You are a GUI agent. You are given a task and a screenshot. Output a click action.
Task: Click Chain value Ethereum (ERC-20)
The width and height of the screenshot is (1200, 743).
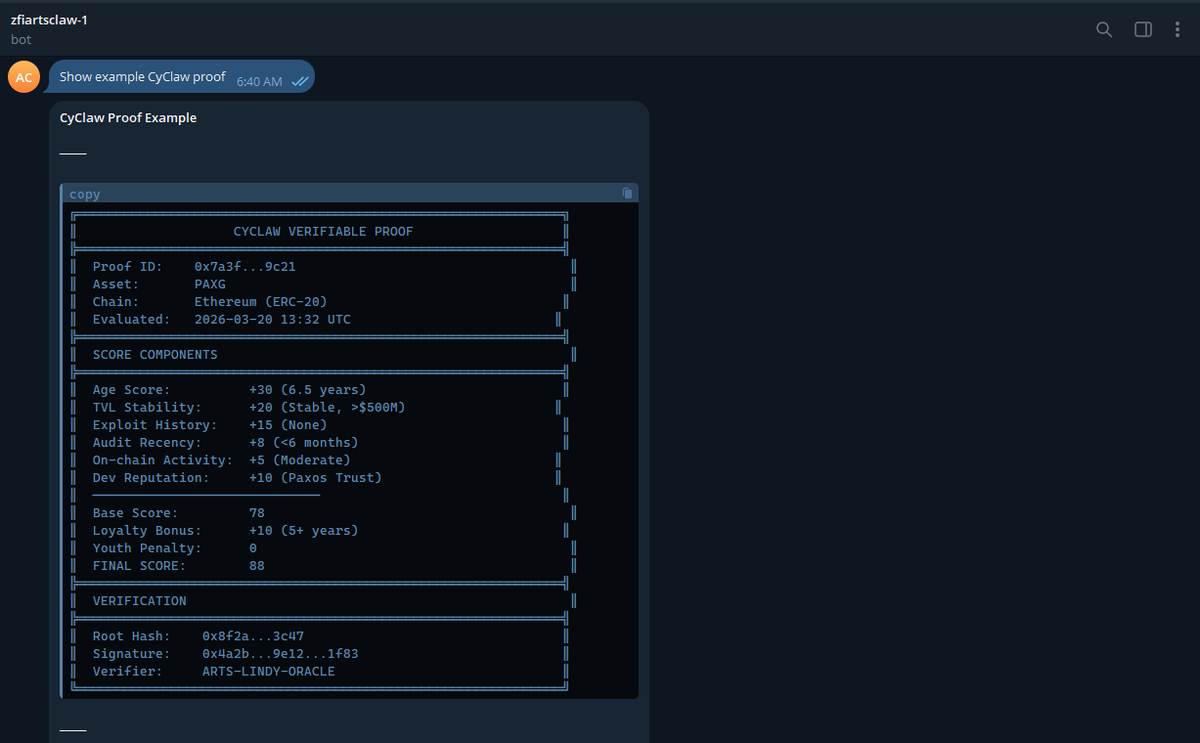tap(260, 302)
